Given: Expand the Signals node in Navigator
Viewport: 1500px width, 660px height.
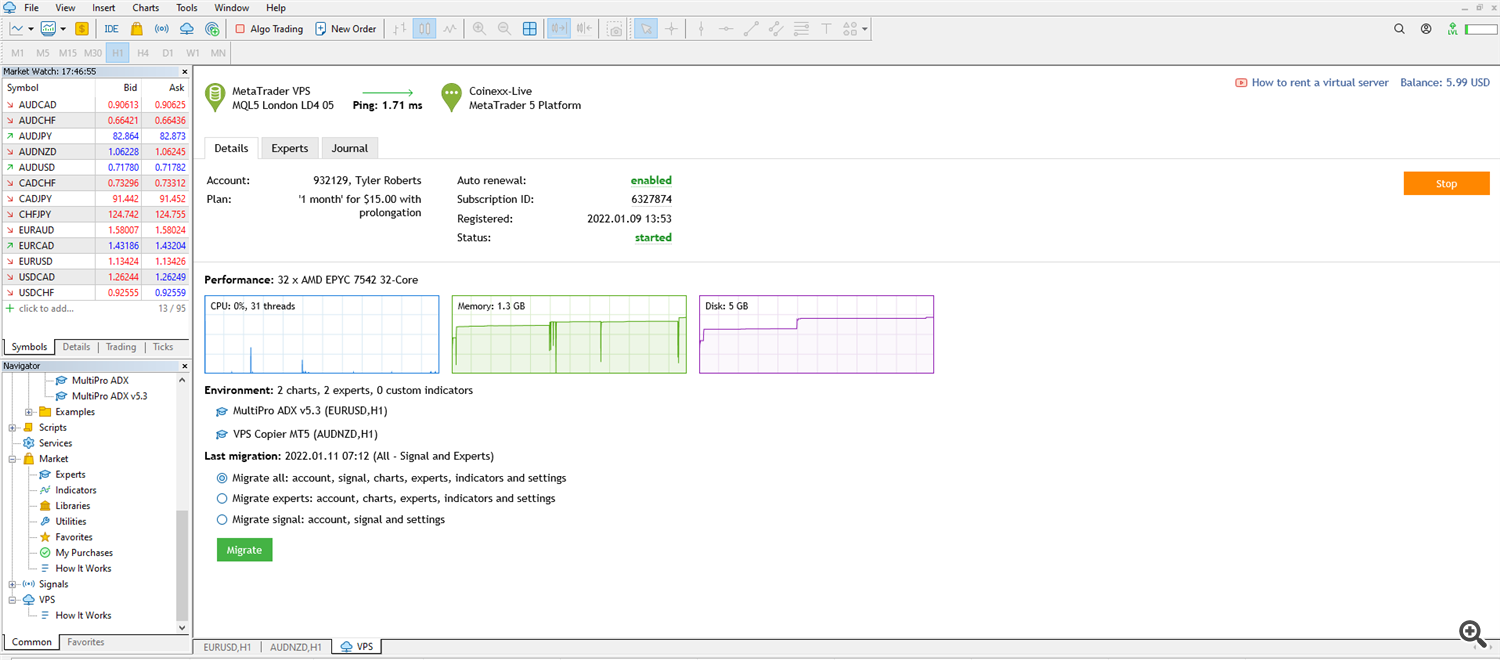Looking at the screenshot, I should pos(13,584).
